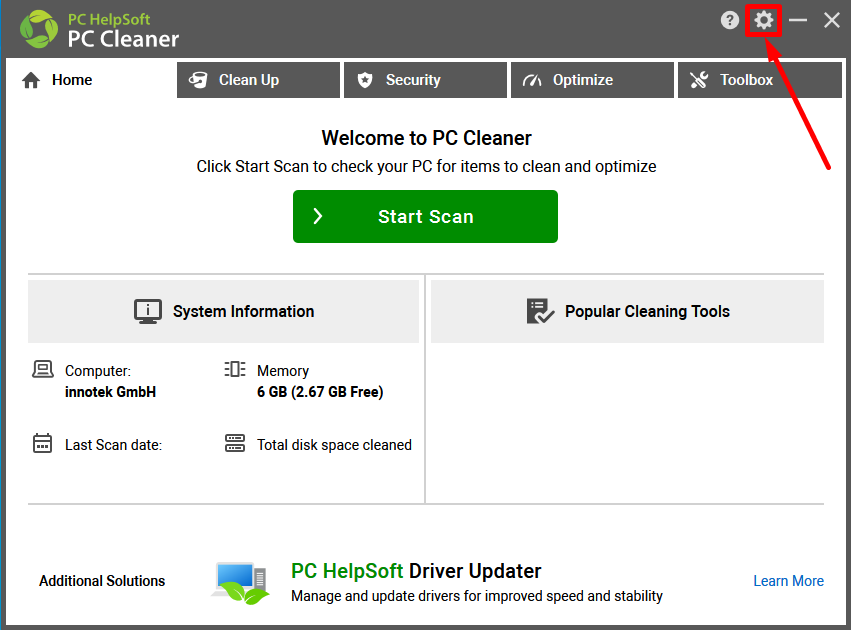
Task: Click the Memory chip icon
Action: pyautogui.click(x=235, y=370)
